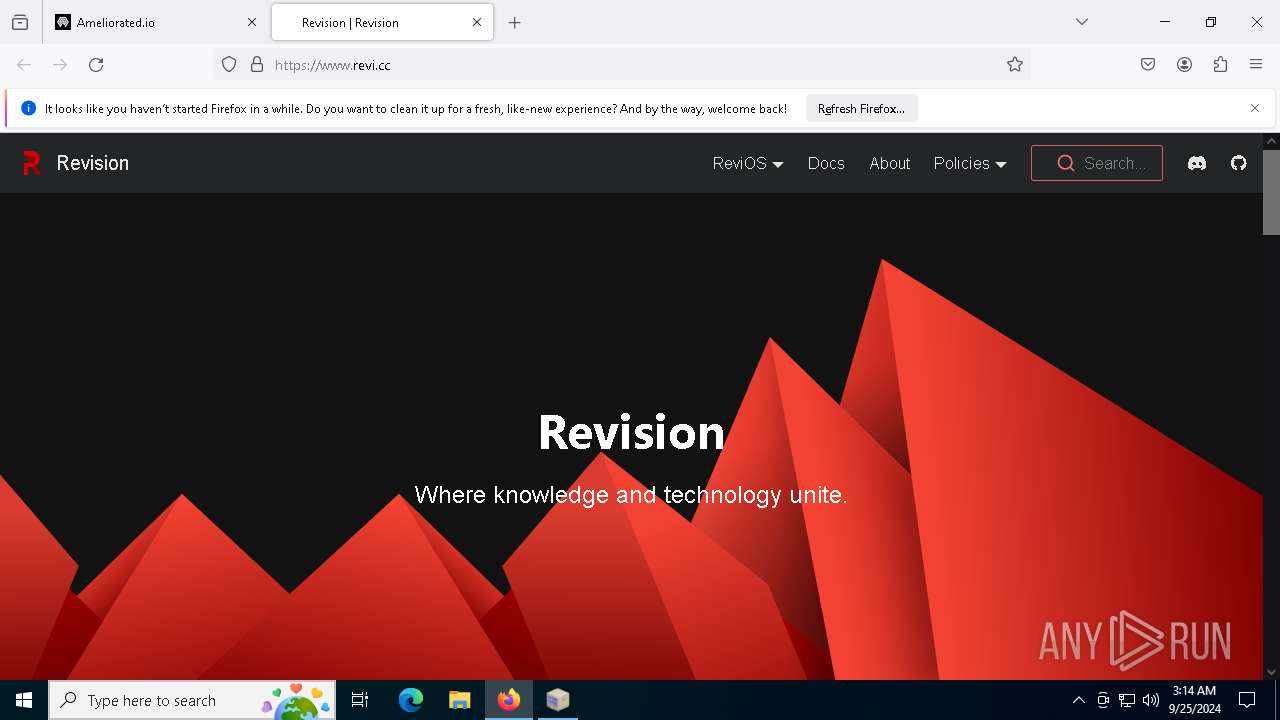Open Task View on taskbar
1280x720 pixels.
[x=360, y=700]
